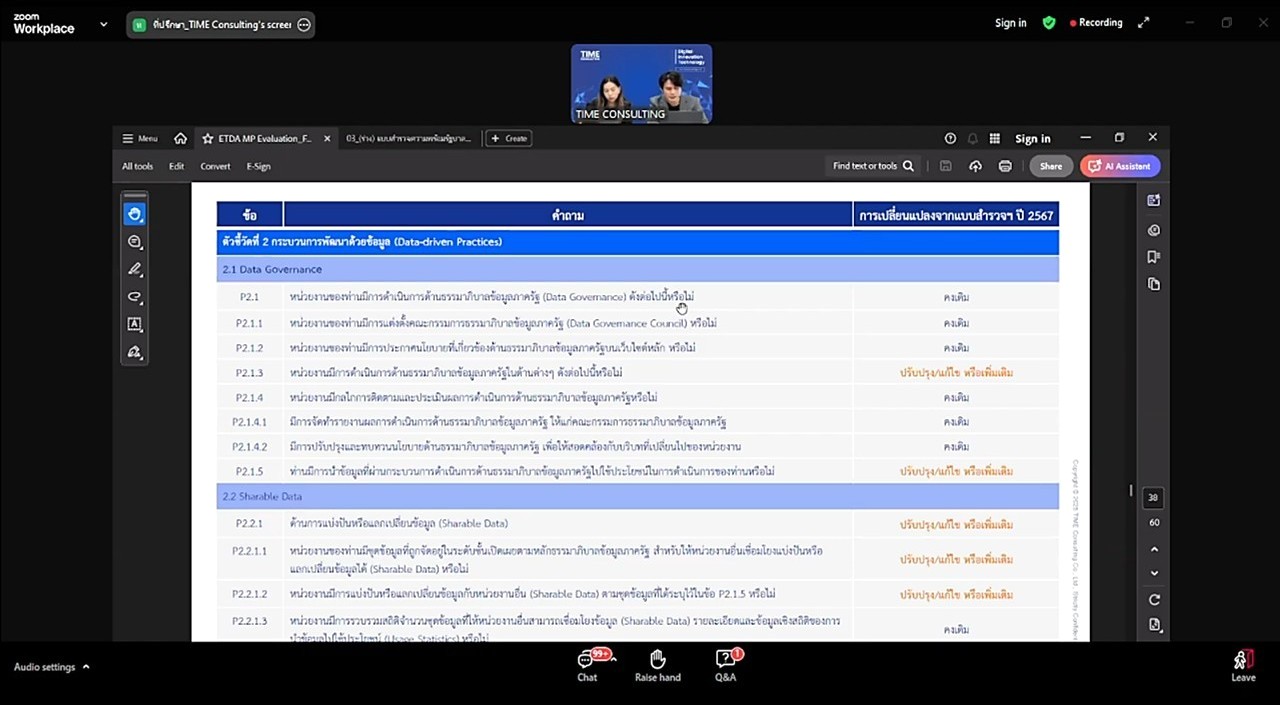
Task: Open Zoom Raise hand
Action: tap(657, 665)
